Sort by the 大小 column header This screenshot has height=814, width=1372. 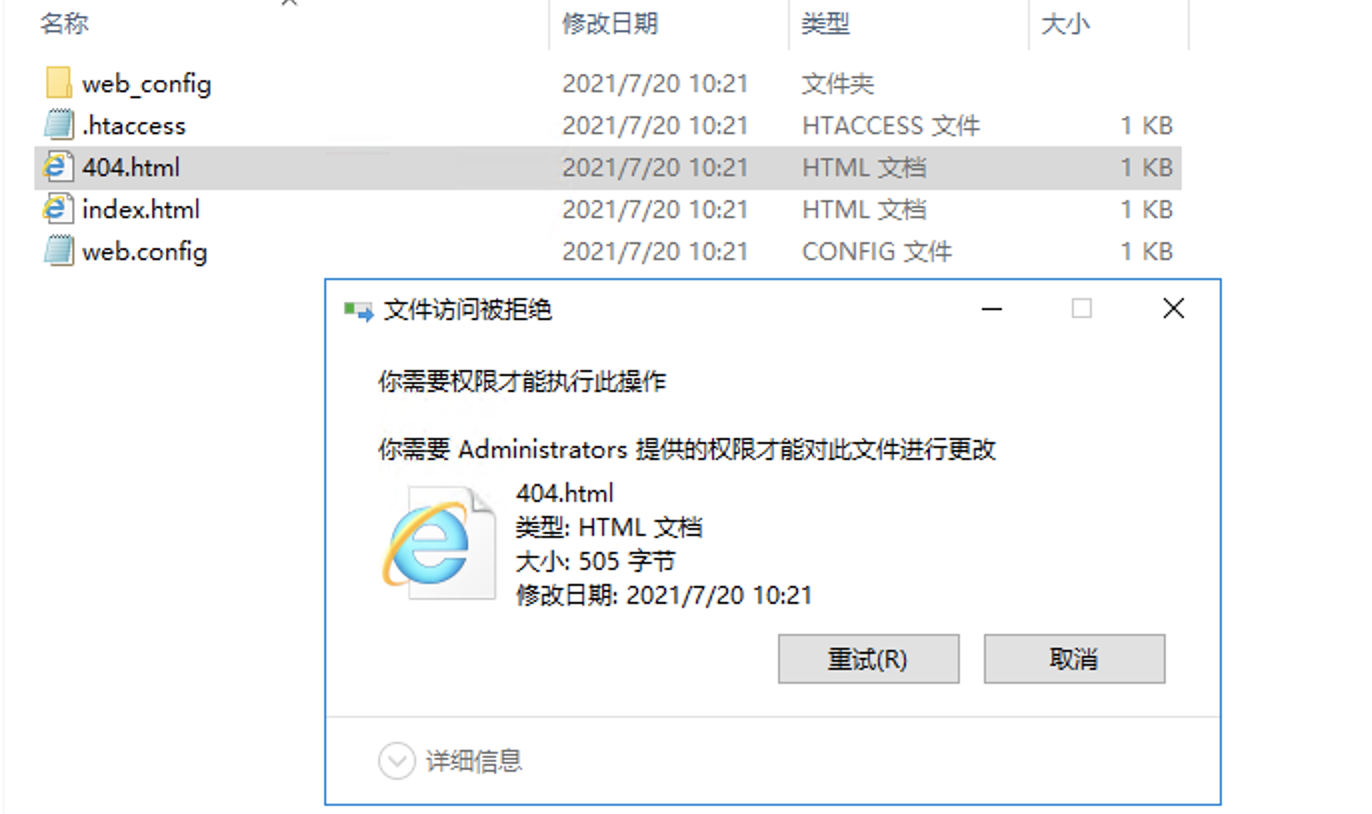click(x=1065, y=24)
